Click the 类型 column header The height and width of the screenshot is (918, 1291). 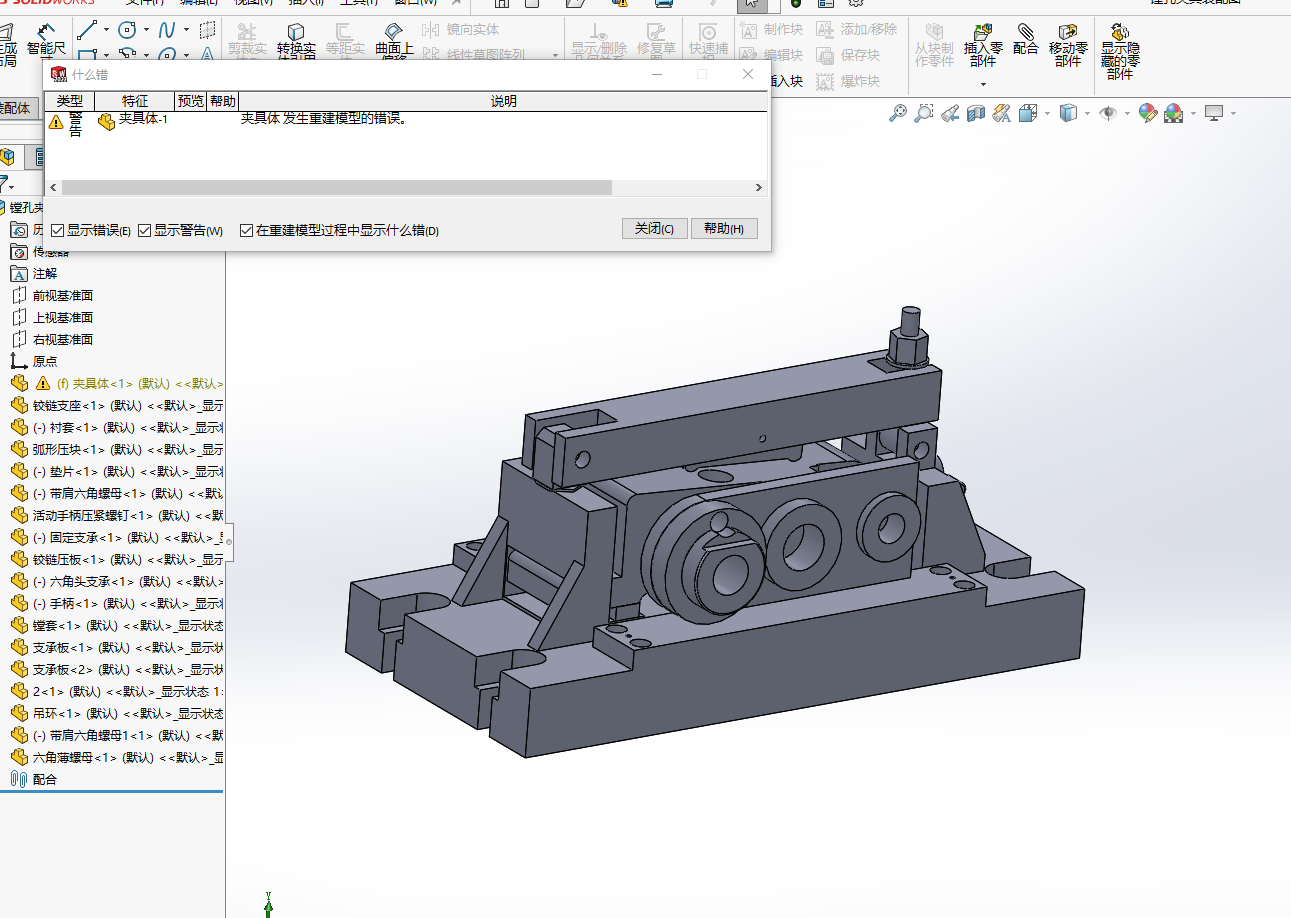pos(70,101)
